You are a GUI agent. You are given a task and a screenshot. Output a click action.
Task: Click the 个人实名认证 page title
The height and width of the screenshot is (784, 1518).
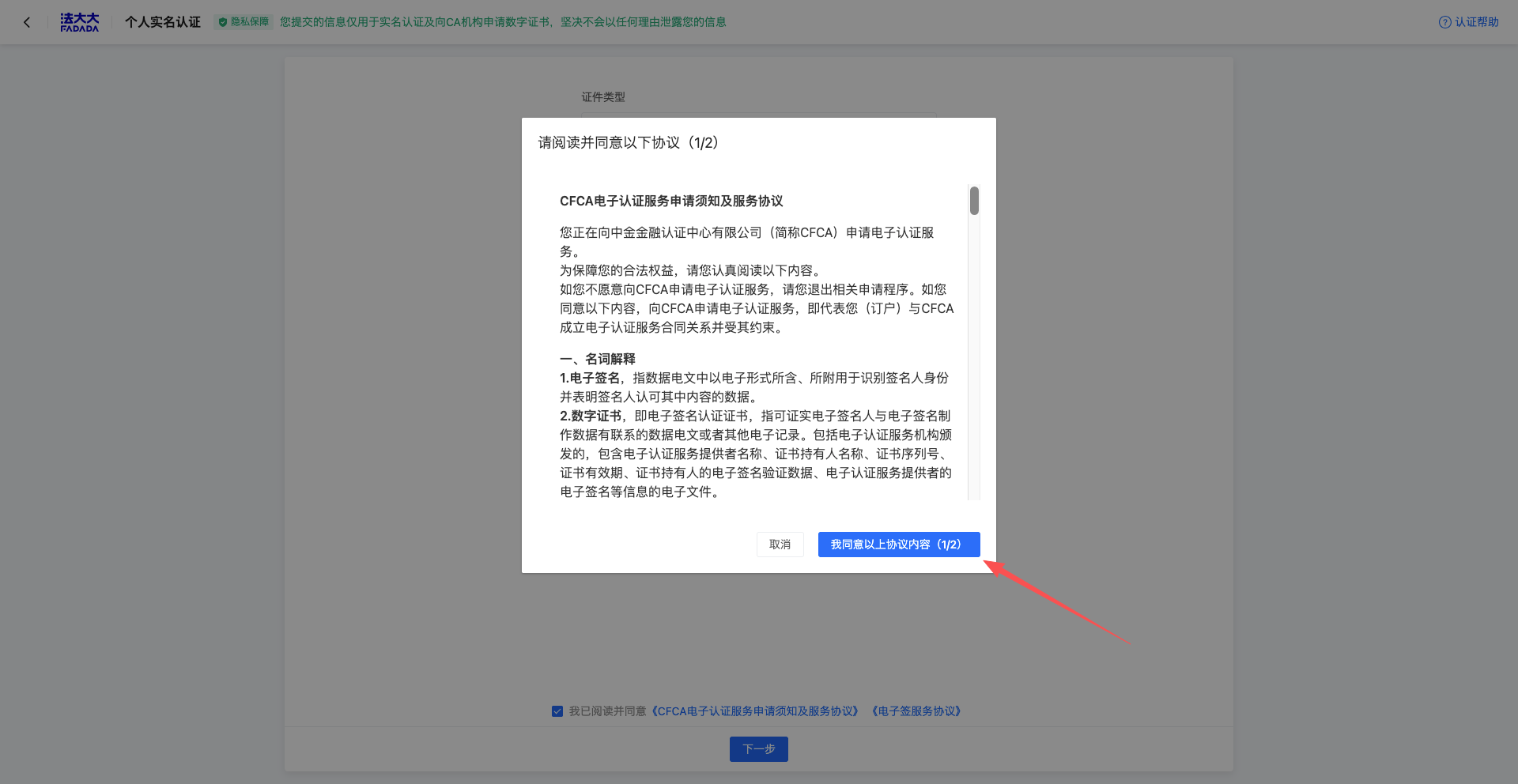163,22
